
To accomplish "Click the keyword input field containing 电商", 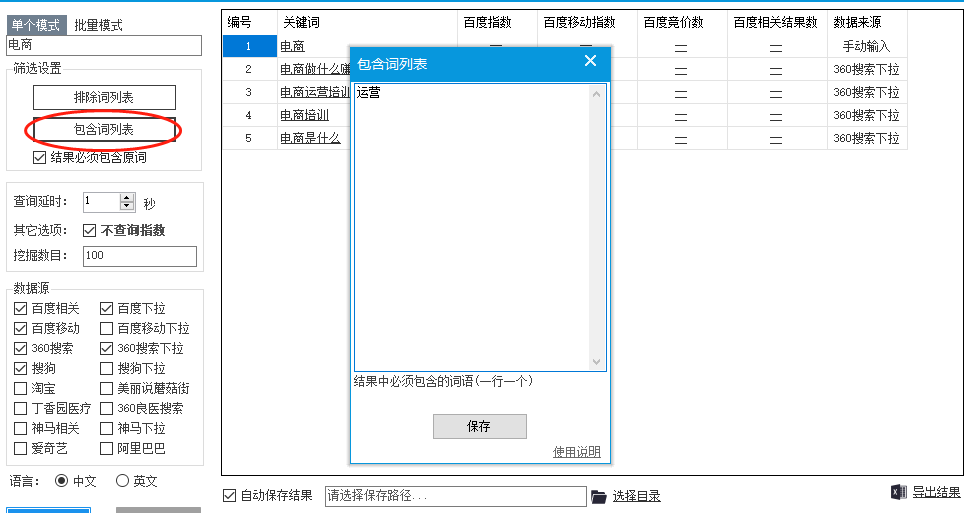I will click(104, 45).
